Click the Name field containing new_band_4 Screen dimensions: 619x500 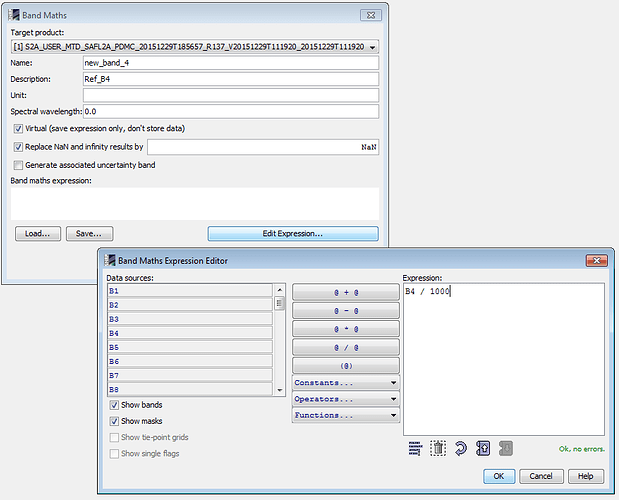[x=231, y=63]
